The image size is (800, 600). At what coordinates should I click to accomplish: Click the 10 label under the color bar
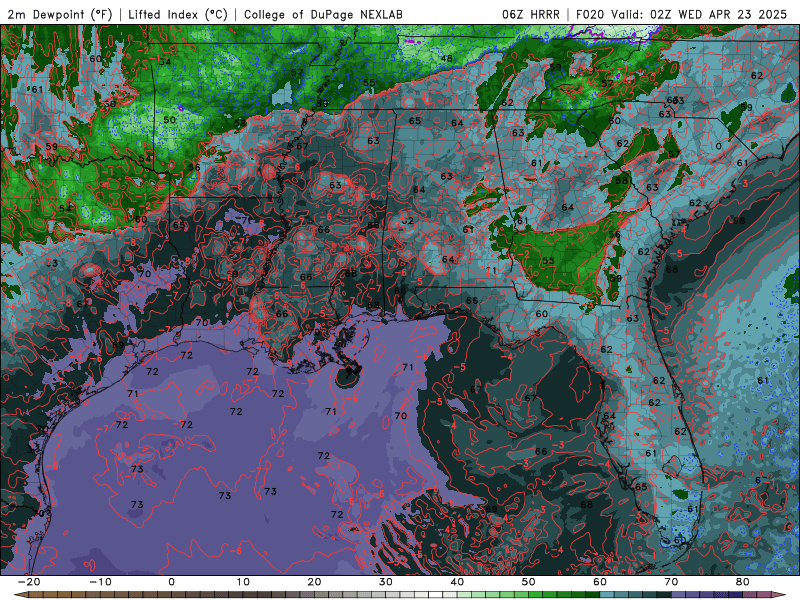pyautogui.click(x=243, y=582)
